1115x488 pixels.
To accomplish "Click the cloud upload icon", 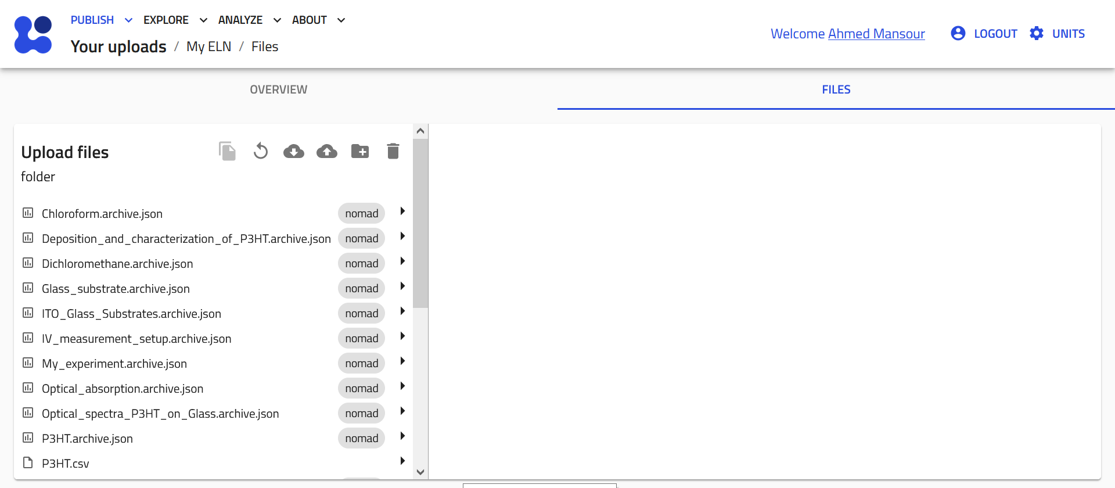I will 327,151.
